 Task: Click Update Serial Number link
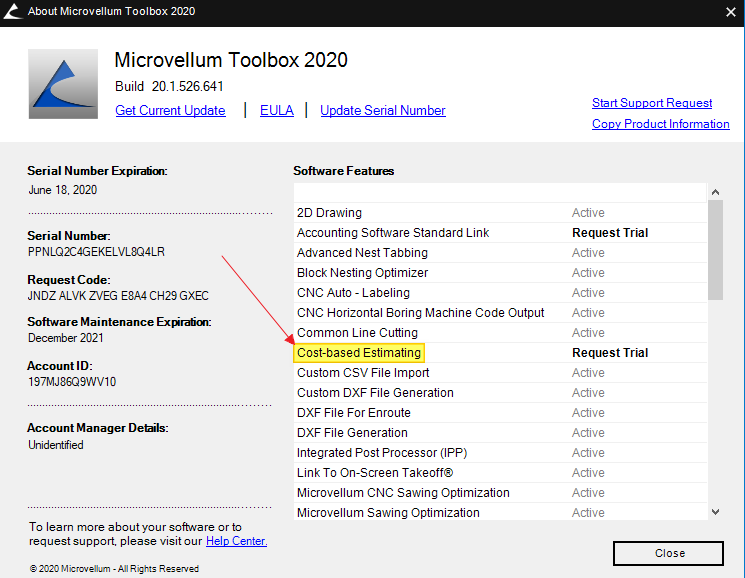click(382, 110)
